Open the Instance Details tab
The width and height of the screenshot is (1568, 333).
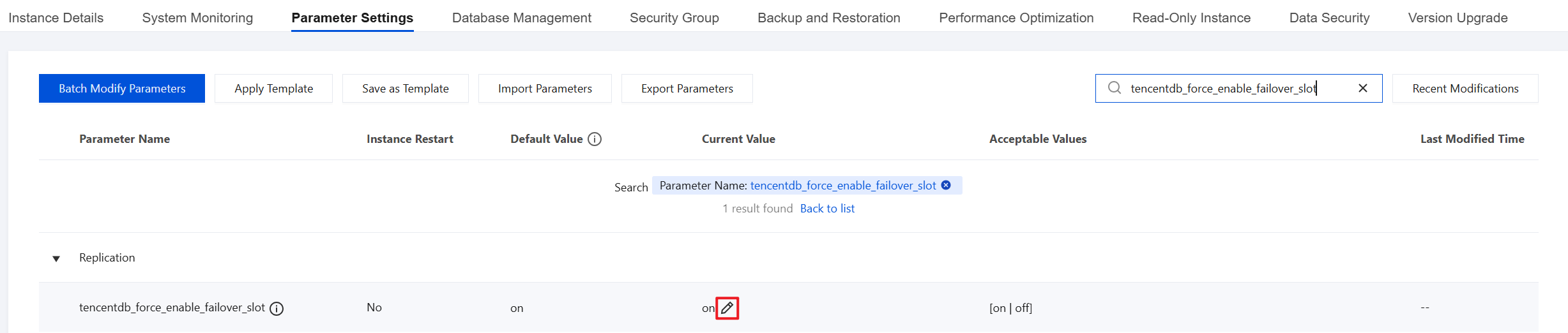click(56, 18)
